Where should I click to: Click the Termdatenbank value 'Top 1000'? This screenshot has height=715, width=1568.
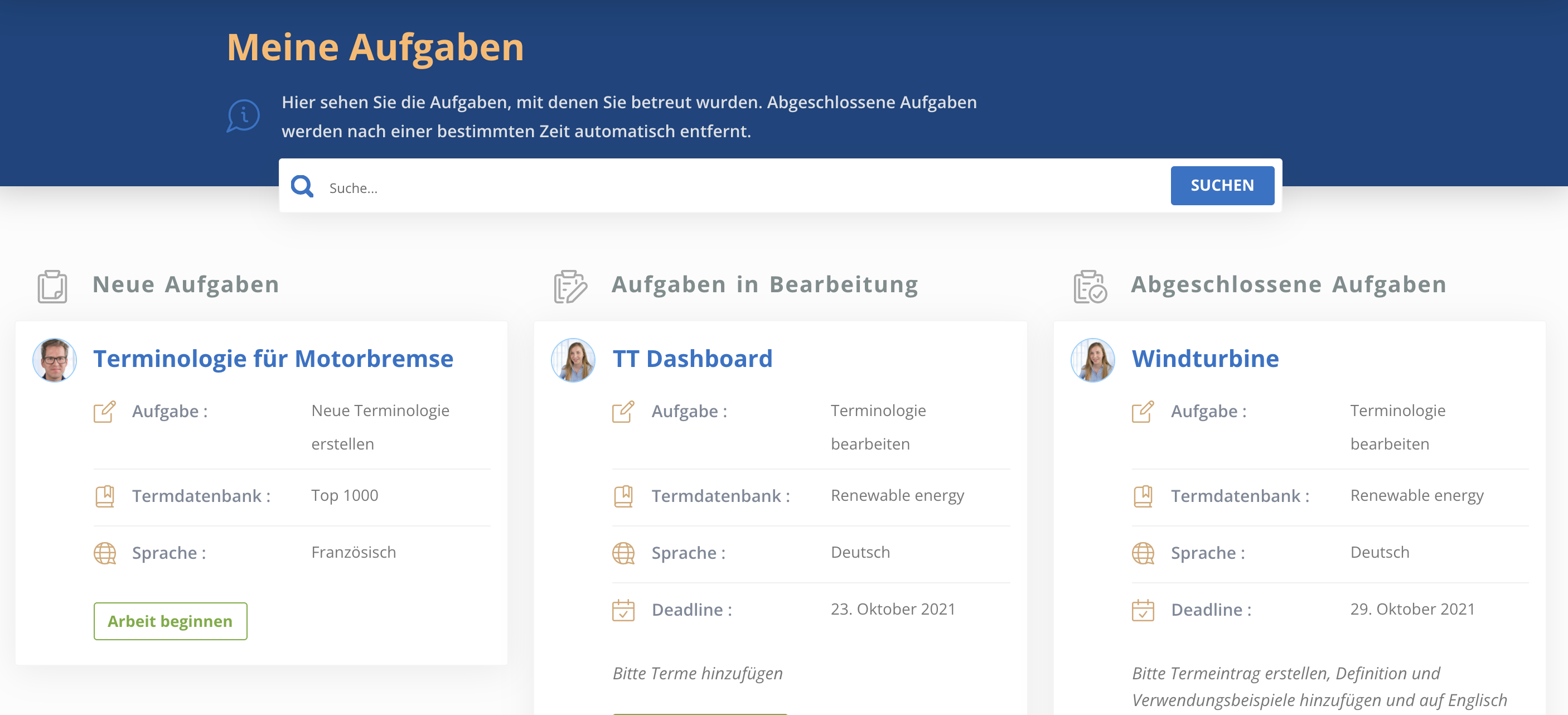345,495
